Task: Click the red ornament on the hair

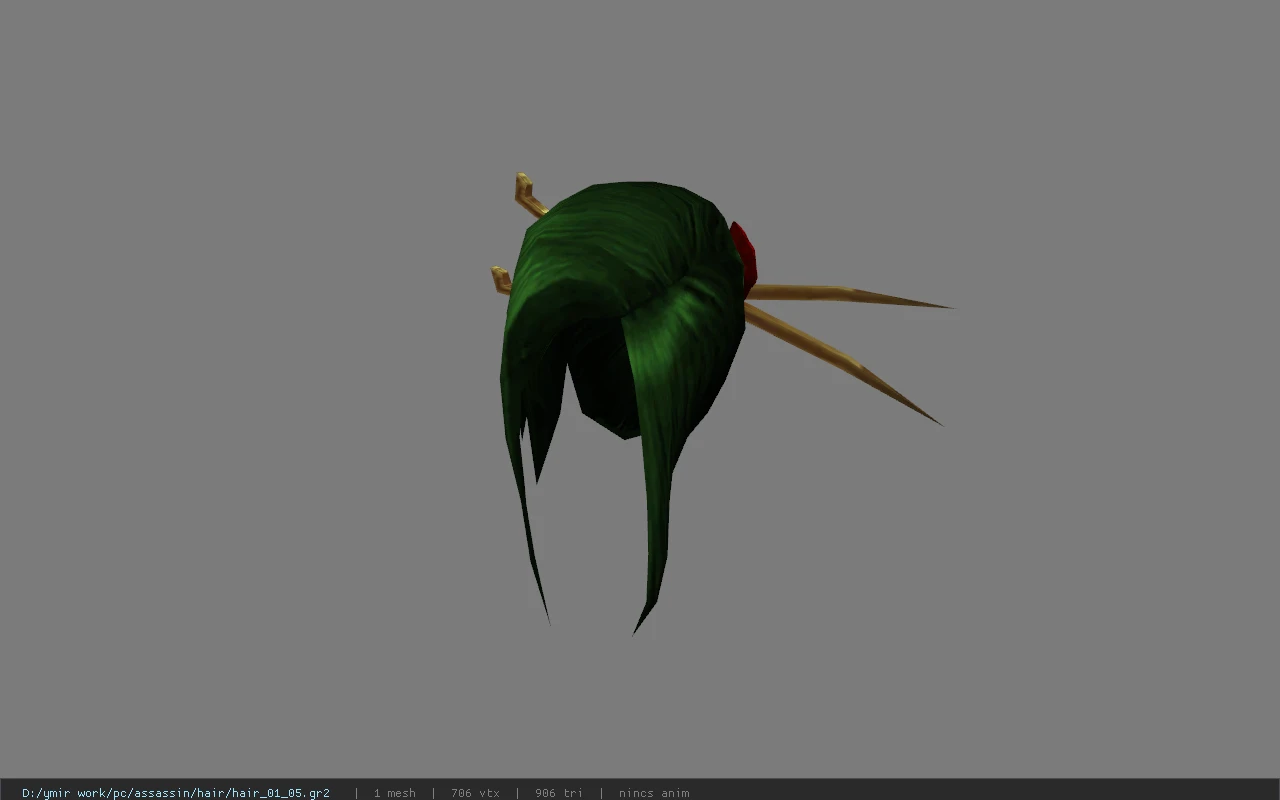Action: 744,258
